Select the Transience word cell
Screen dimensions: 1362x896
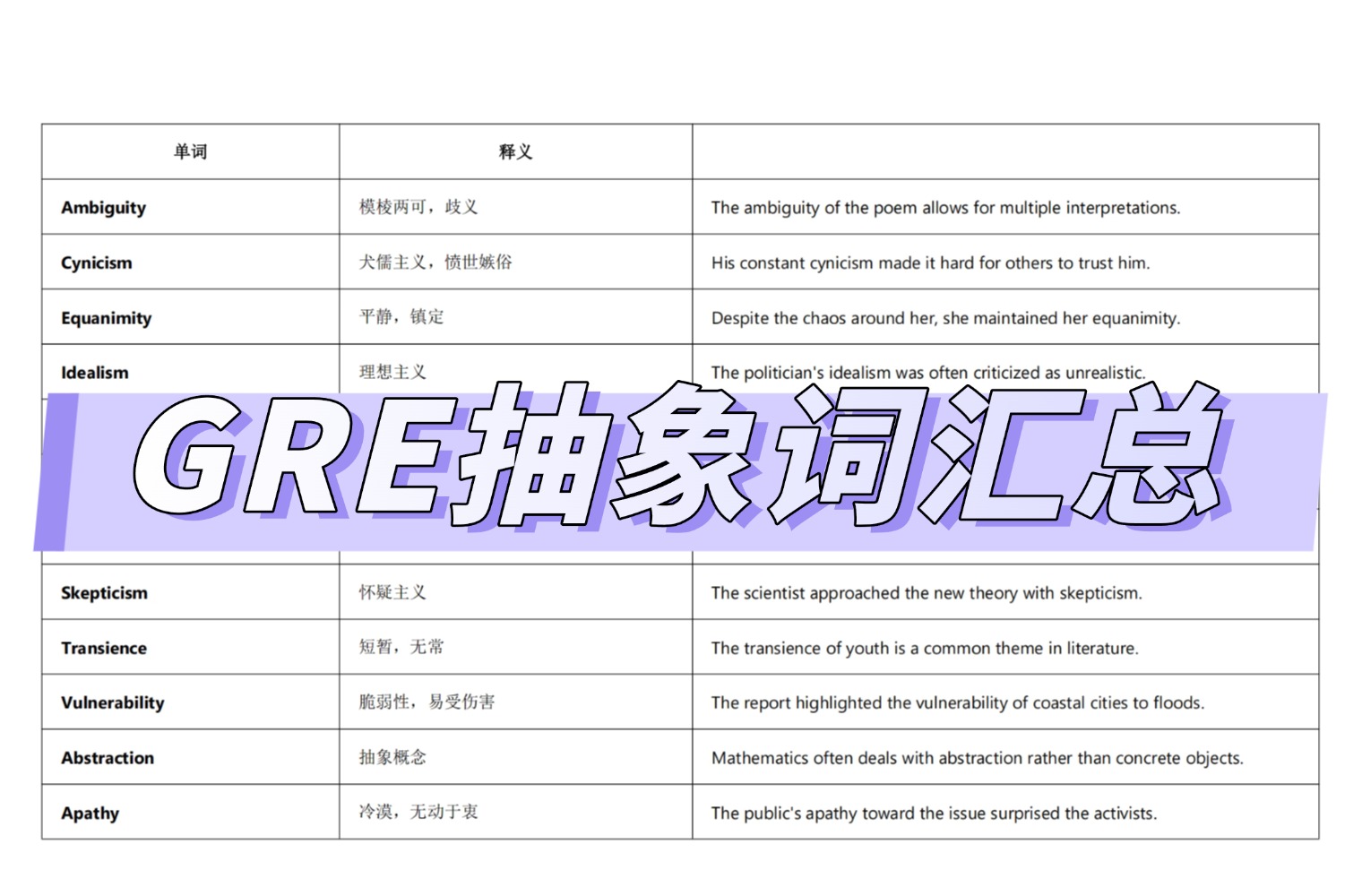[103, 649]
